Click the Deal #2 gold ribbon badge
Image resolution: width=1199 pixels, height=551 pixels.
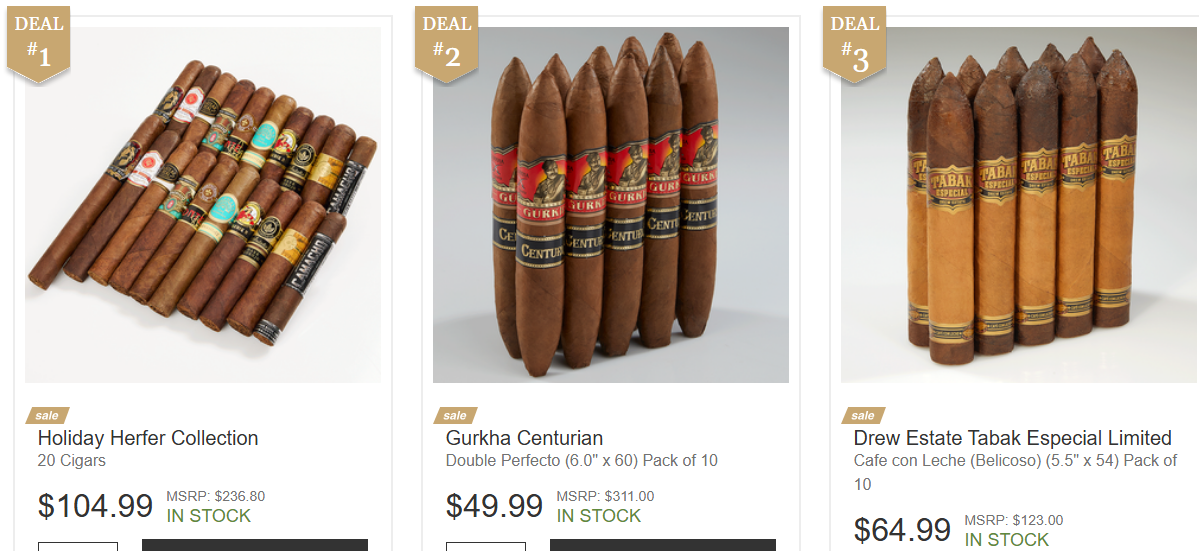point(447,44)
